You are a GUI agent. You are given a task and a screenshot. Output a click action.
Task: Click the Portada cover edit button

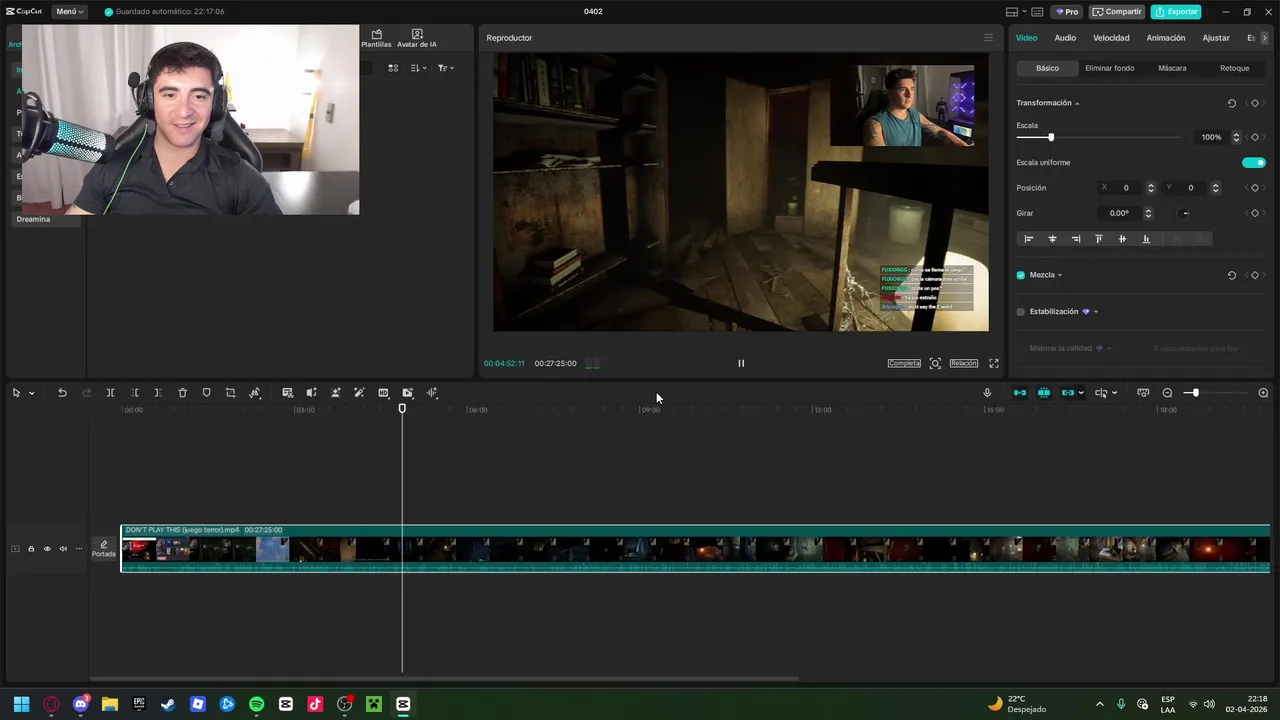point(104,549)
